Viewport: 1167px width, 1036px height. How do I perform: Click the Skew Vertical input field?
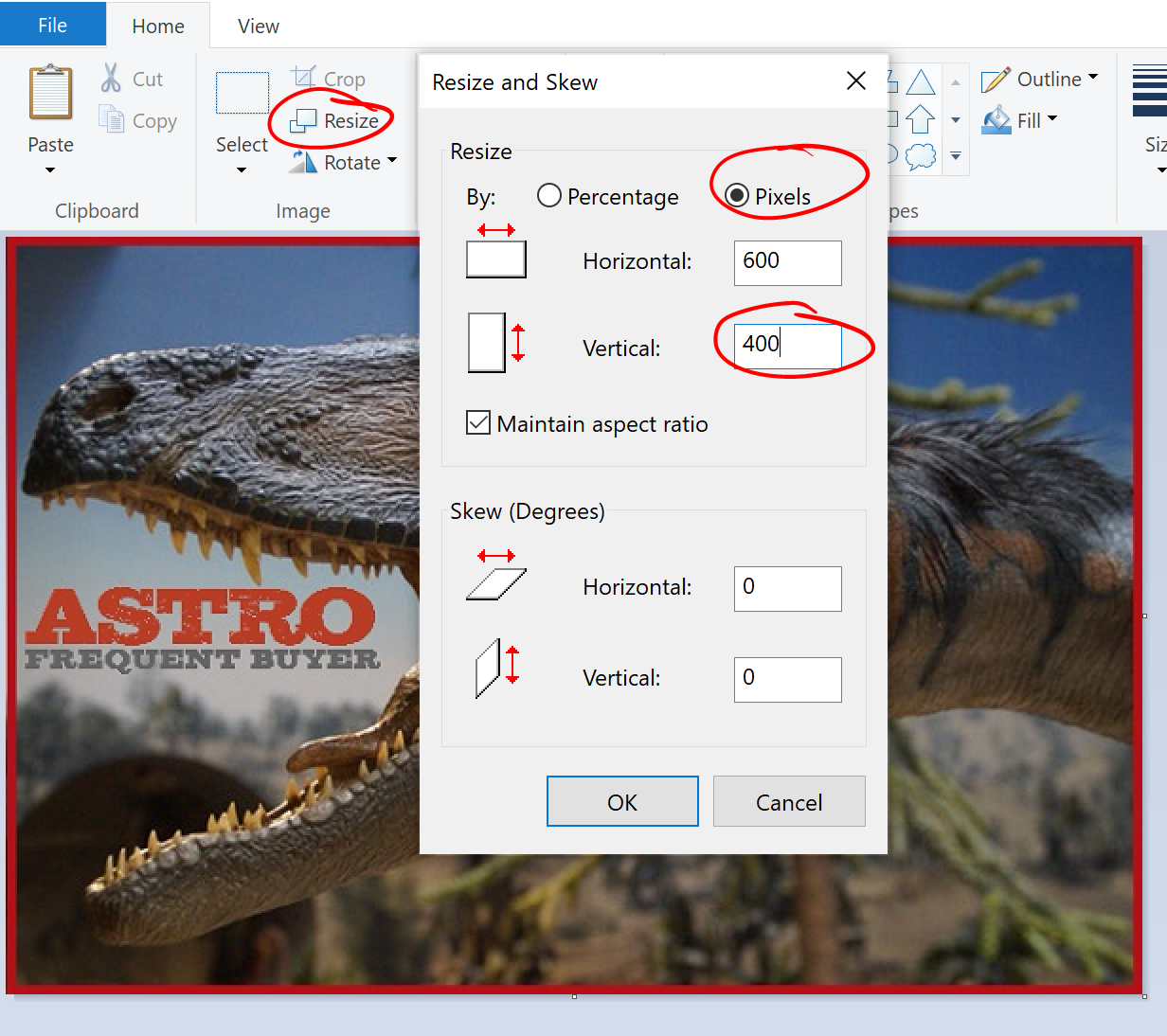point(788,679)
